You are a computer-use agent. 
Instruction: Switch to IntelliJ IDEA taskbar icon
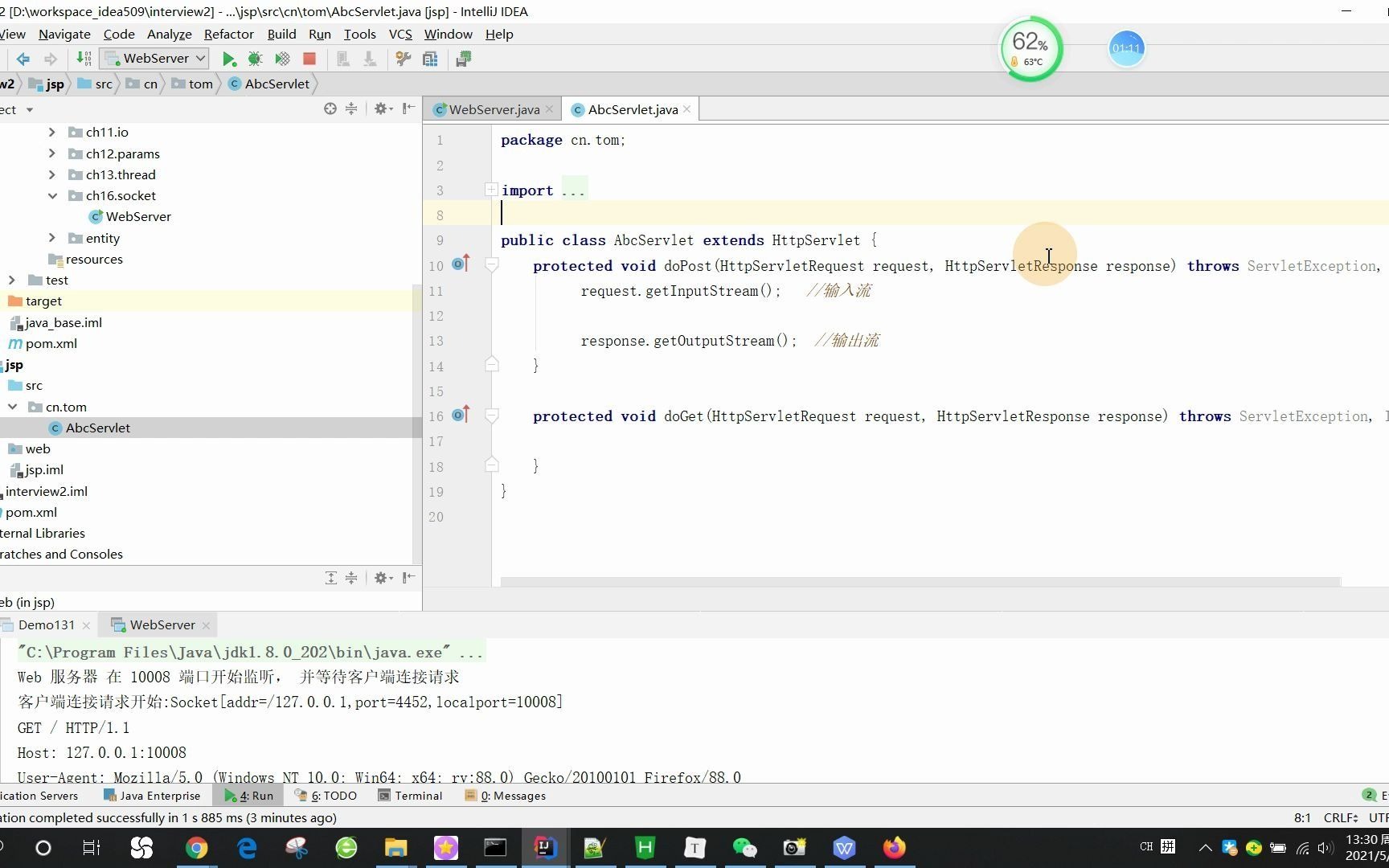click(545, 848)
